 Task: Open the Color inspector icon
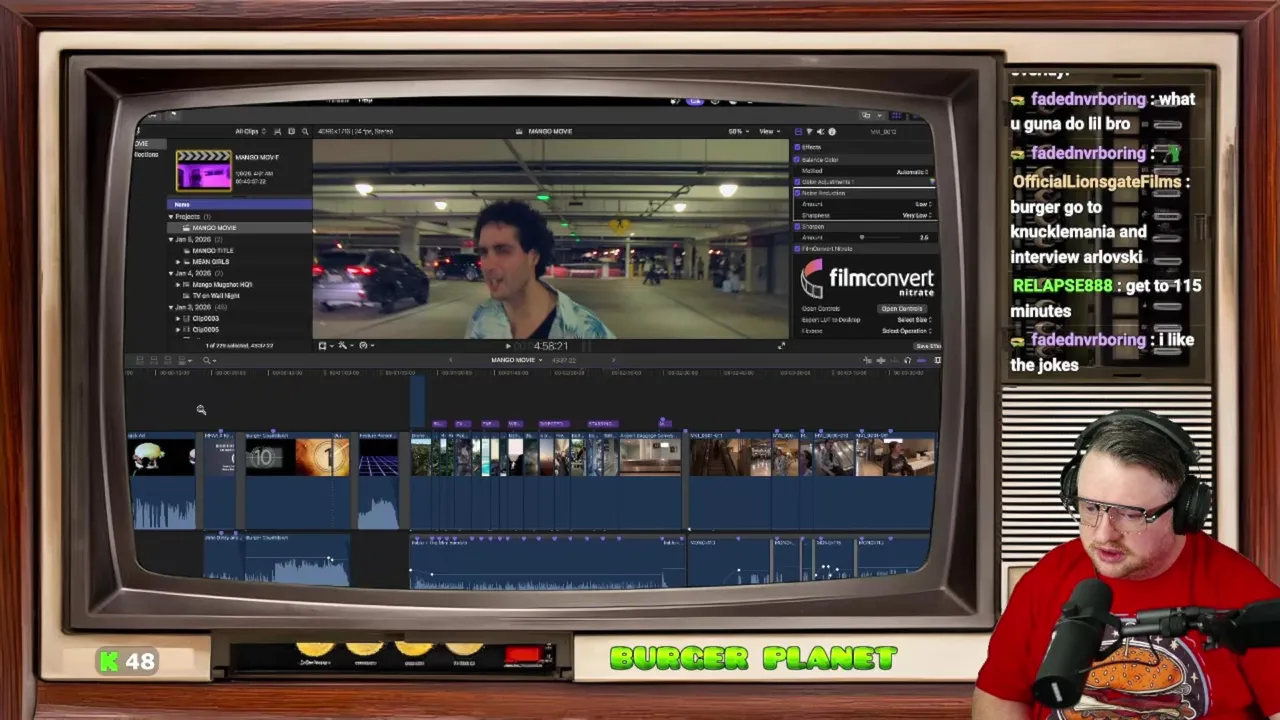coord(809,131)
